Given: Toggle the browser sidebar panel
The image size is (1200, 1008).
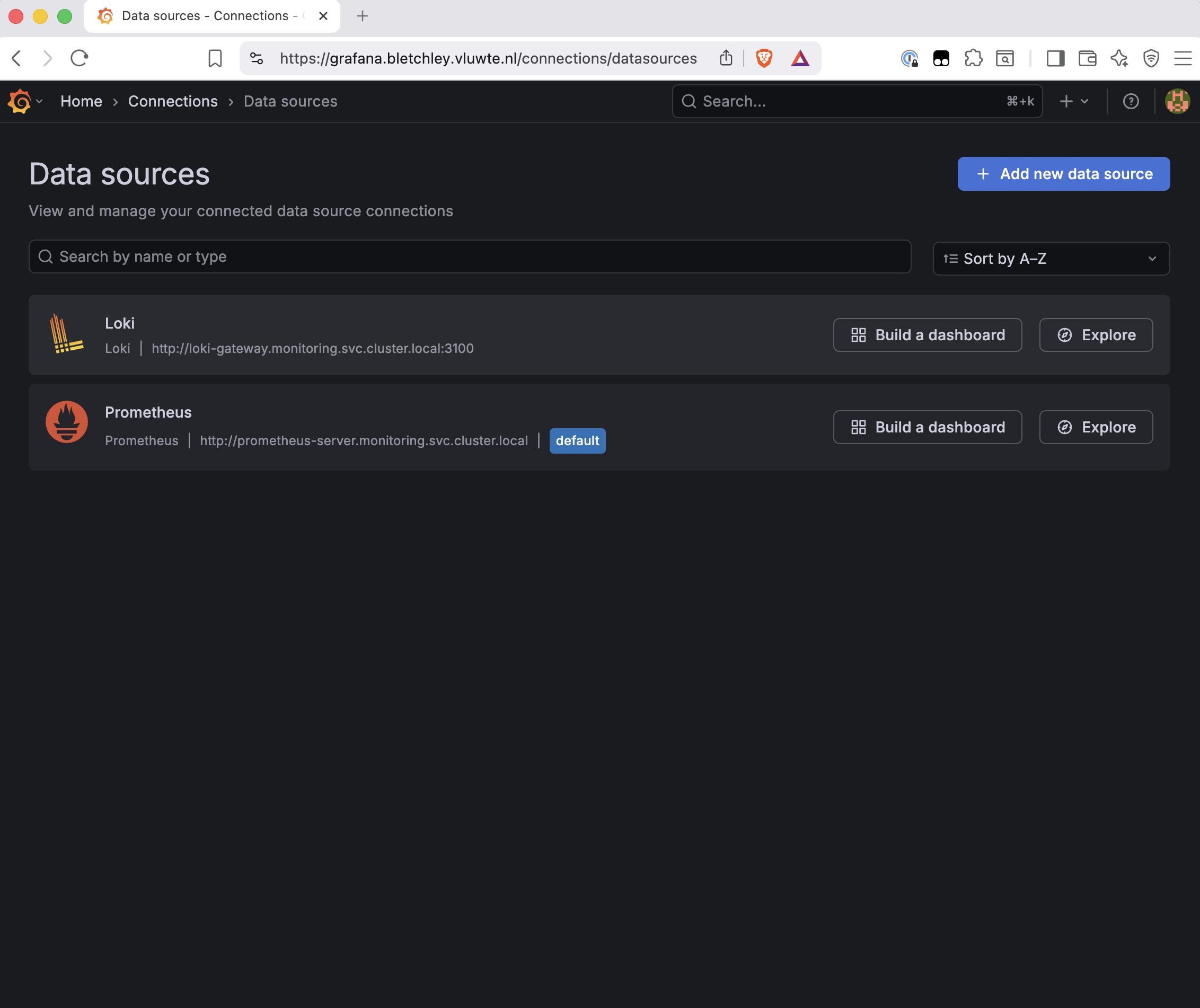Looking at the screenshot, I should click(x=1055, y=58).
